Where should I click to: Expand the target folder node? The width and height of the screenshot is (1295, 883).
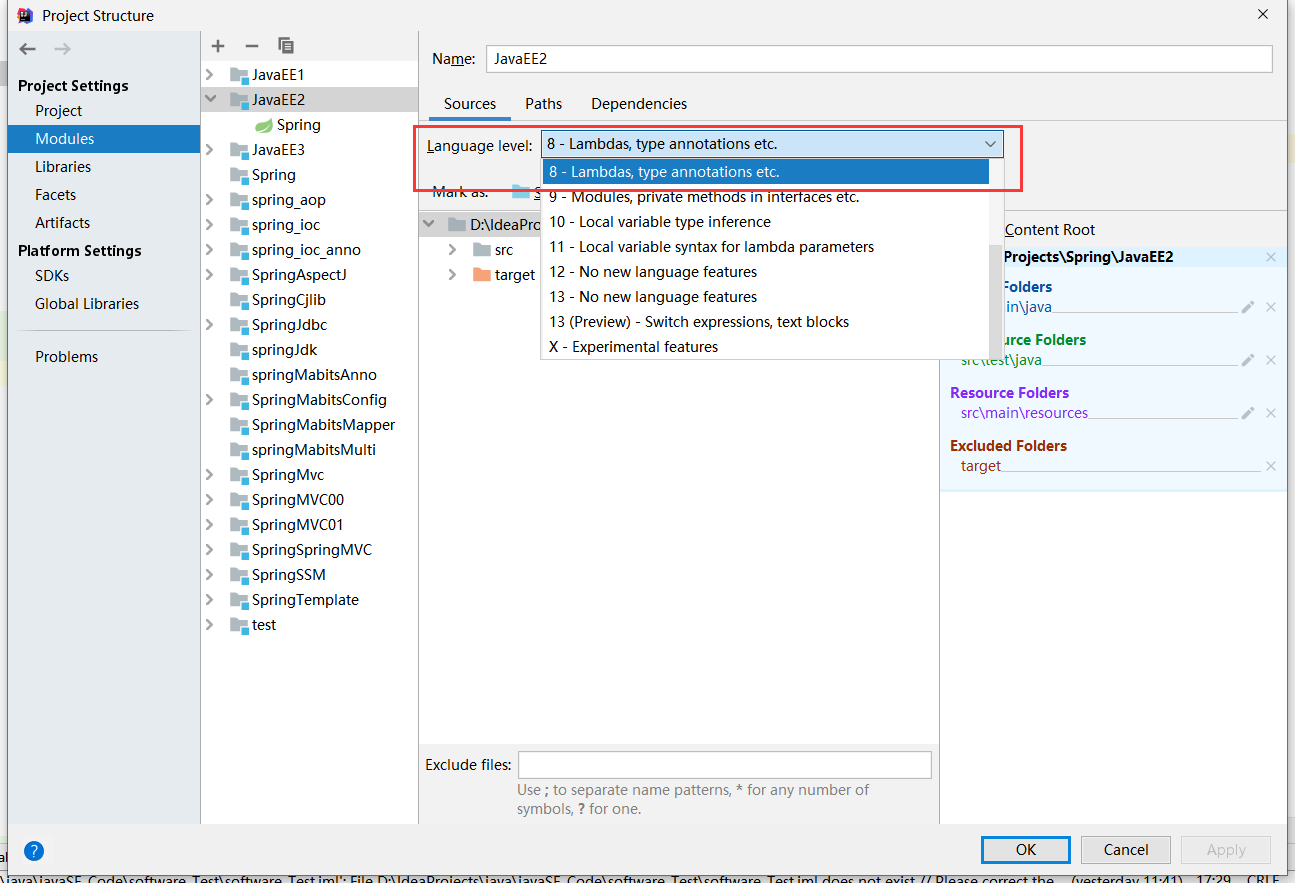(x=452, y=275)
